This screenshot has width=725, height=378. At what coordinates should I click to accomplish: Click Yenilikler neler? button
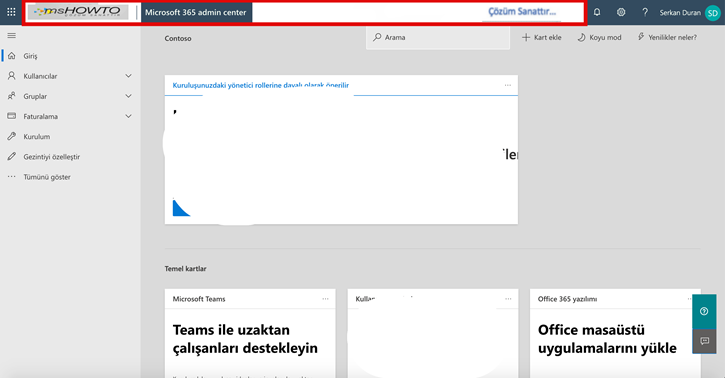(x=667, y=37)
